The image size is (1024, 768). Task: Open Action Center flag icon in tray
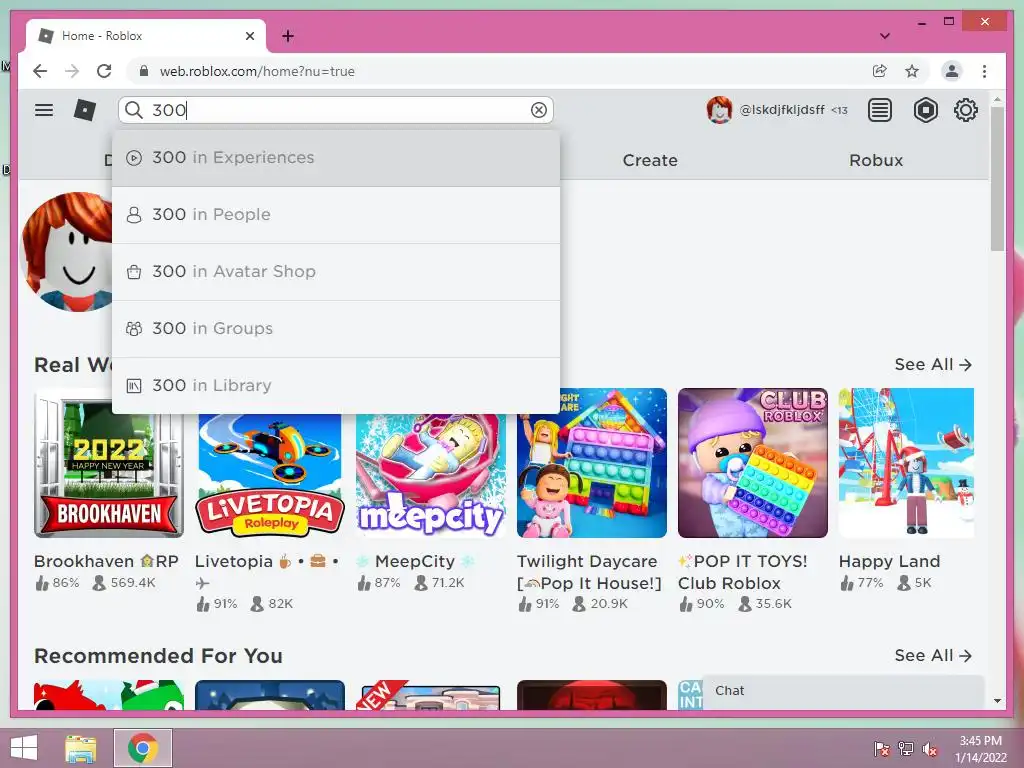click(881, 749)
